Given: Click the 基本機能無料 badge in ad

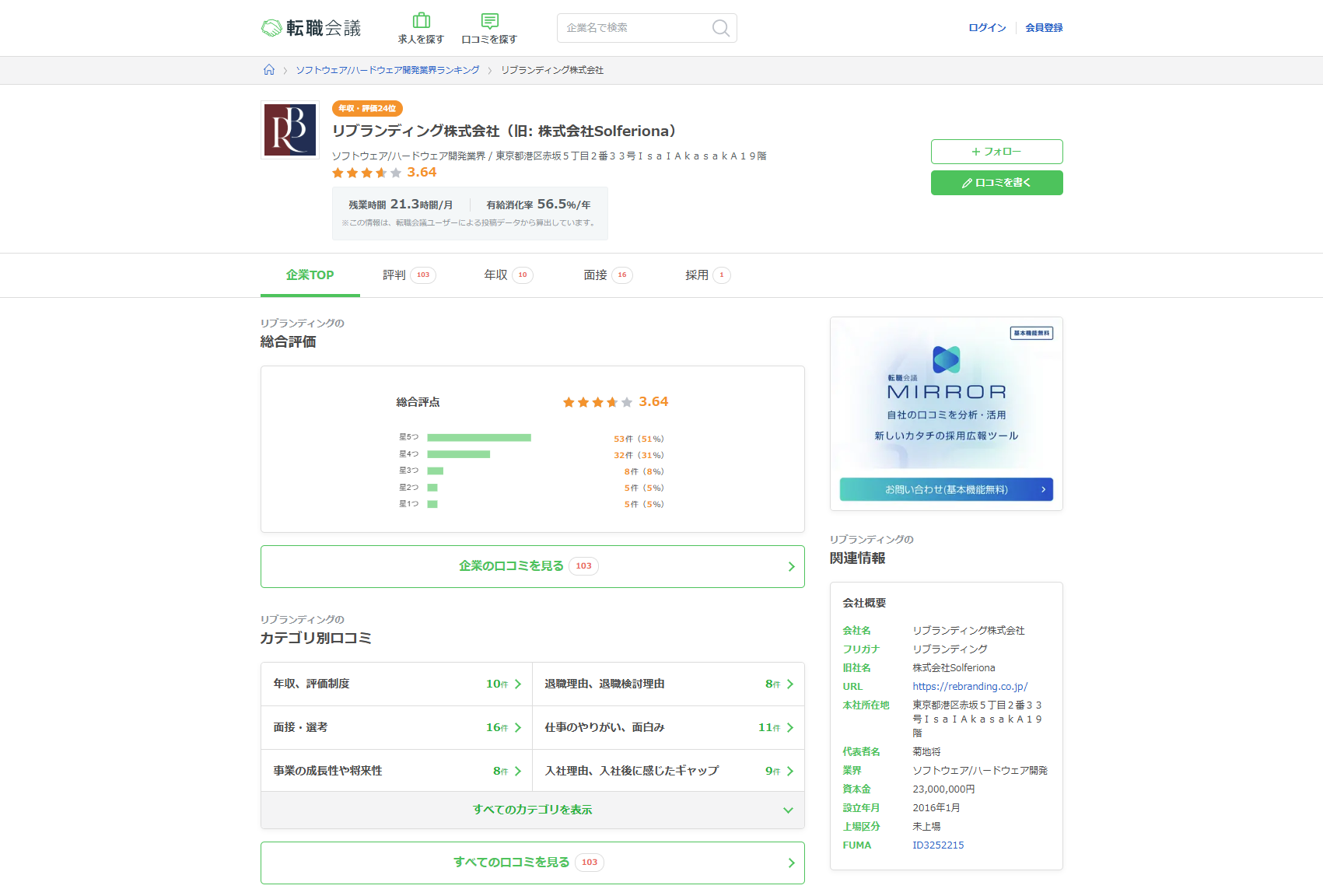Looking at the screenshot, I should point(1032,333).
